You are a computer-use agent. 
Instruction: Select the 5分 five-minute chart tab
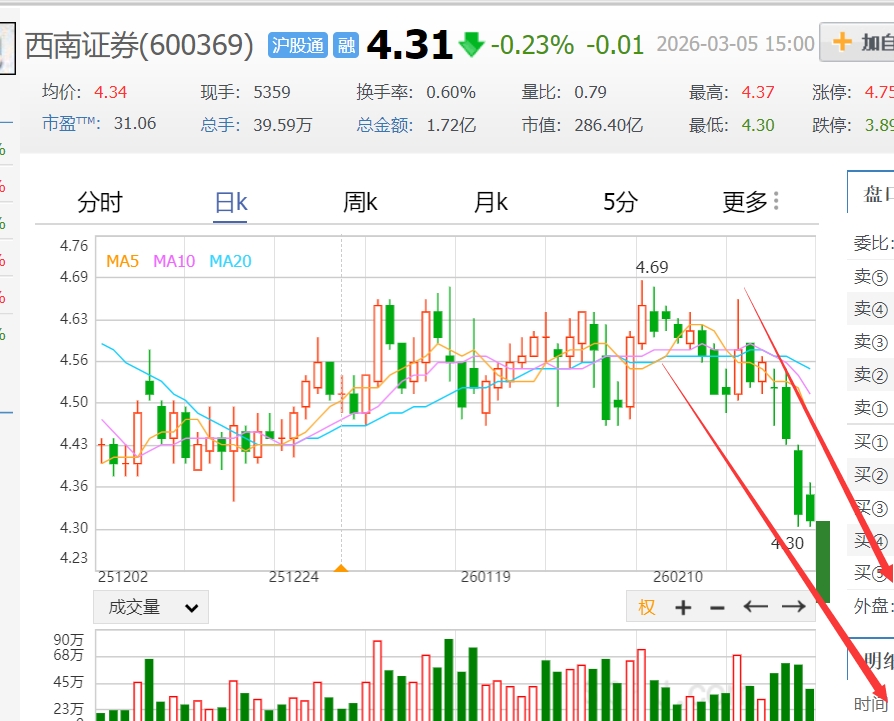coord(620,202)
